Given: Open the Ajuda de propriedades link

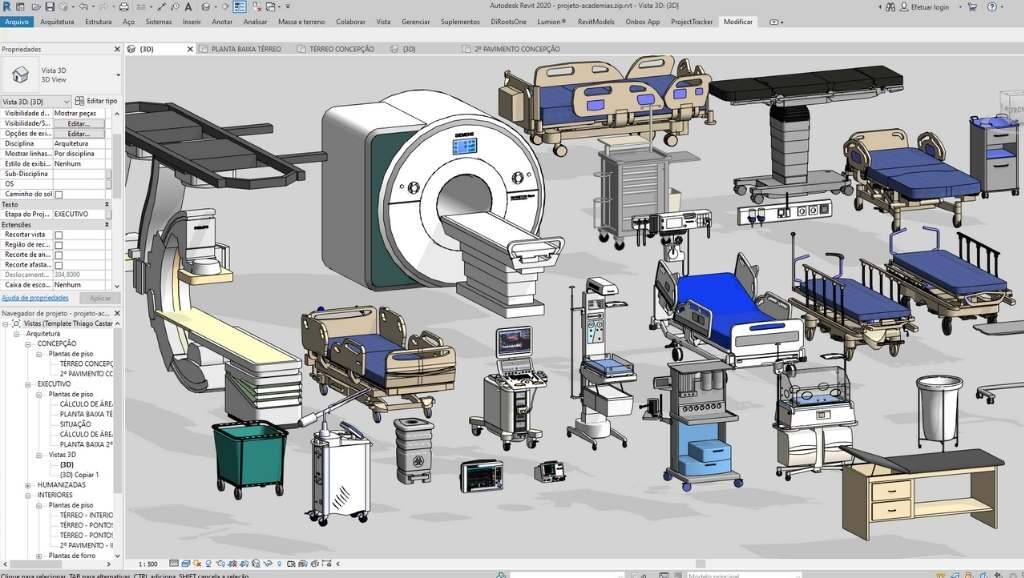Looking at the screenshot, I should pos(35,297).
